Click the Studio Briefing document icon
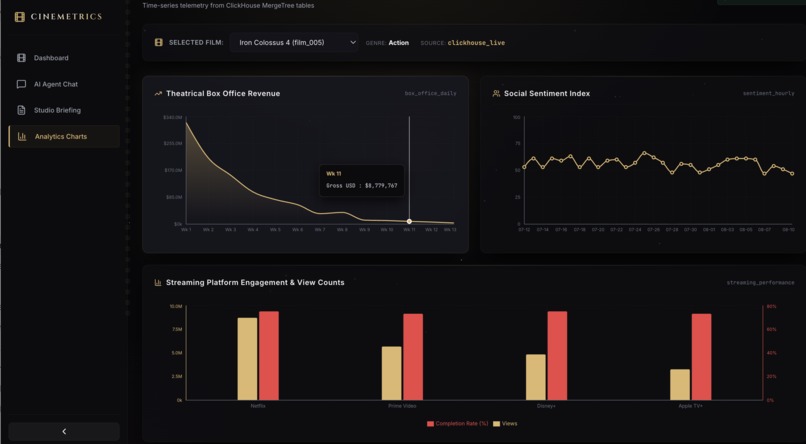The width and height of the screenshot is (806, 444). 21,110
